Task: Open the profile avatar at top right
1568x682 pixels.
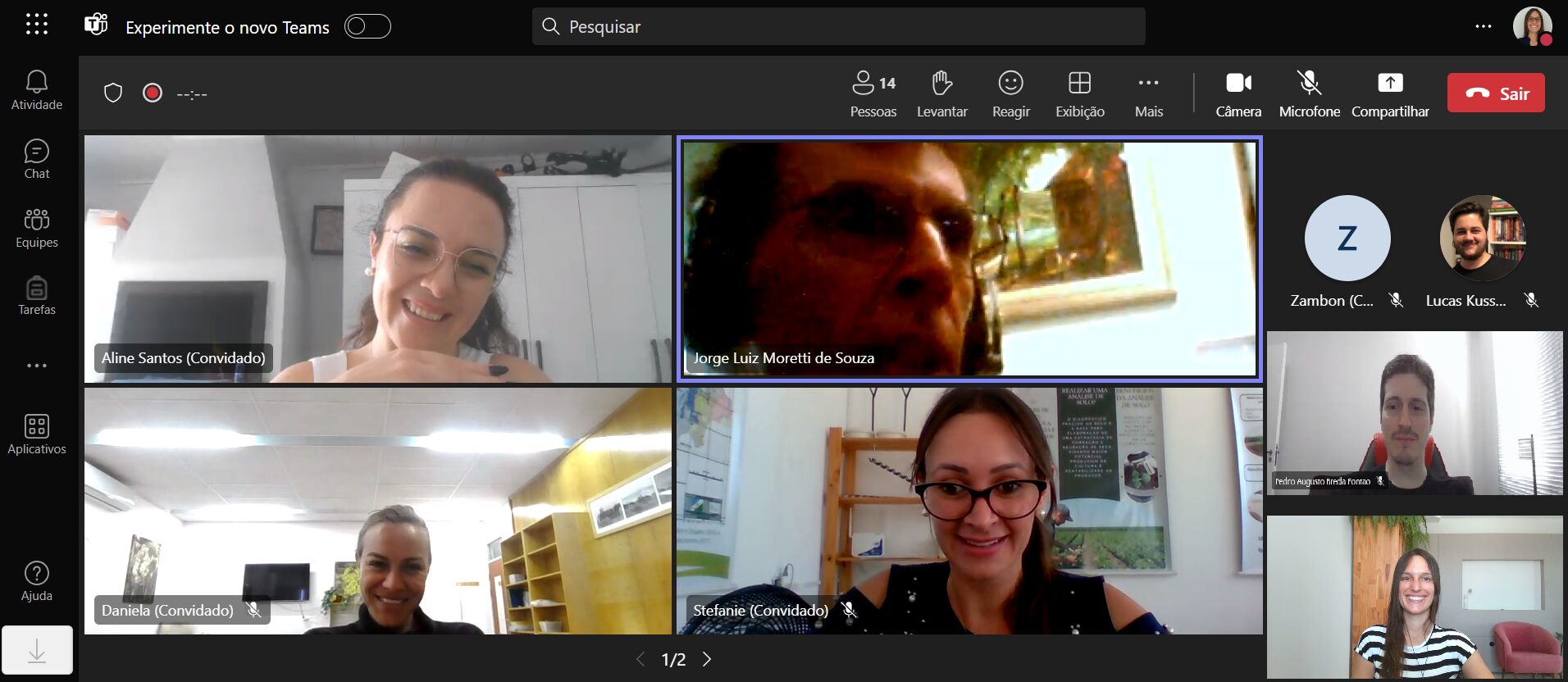Action: click(1531, 26)
